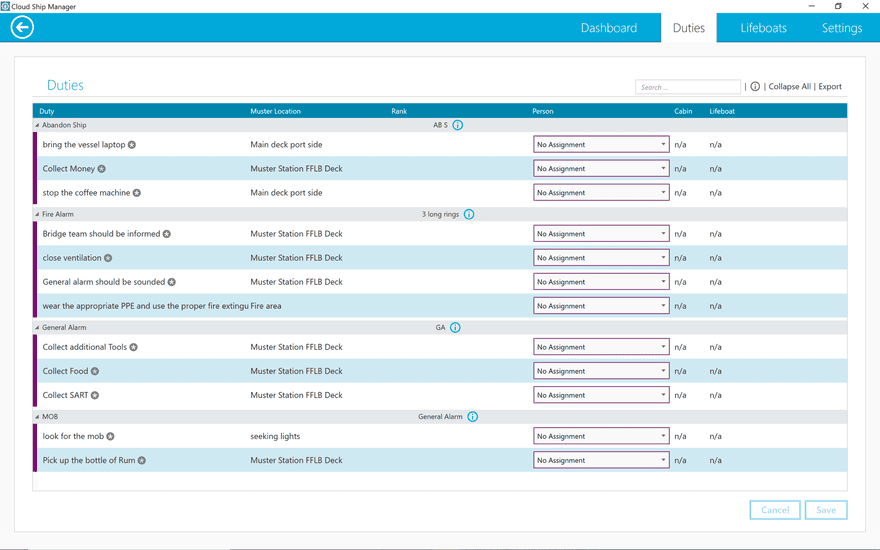Export the duties list

point(829,86)
